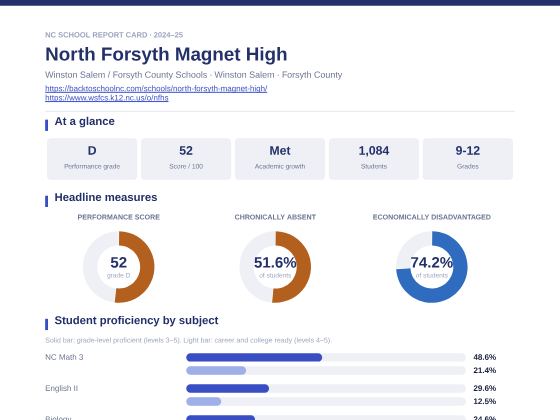Image resolution: width=560 pixels, height=420 pixels.
Task: Click the 12.5% value for English II
Action: point(485,401)
